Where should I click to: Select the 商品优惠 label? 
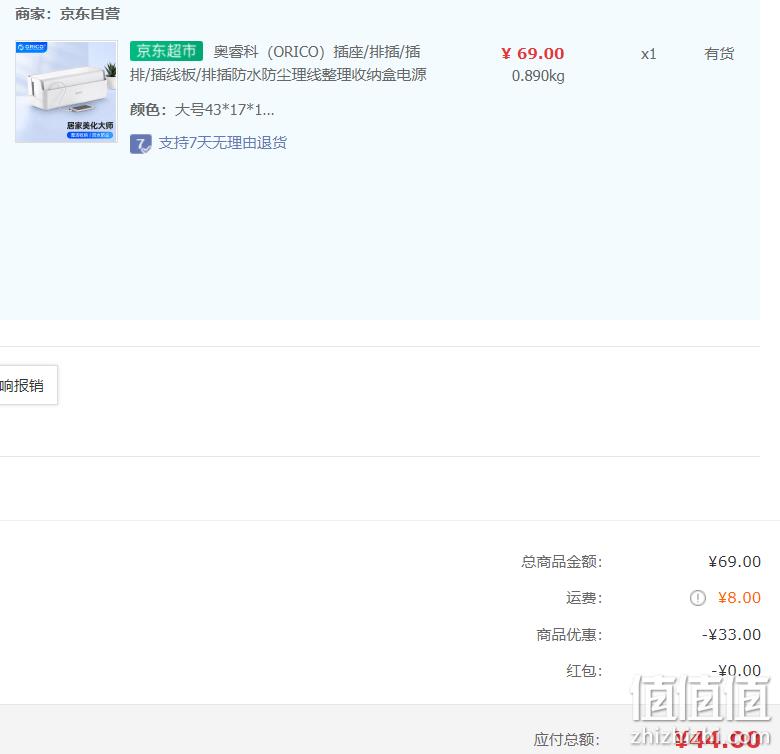[x=569, y=635]
